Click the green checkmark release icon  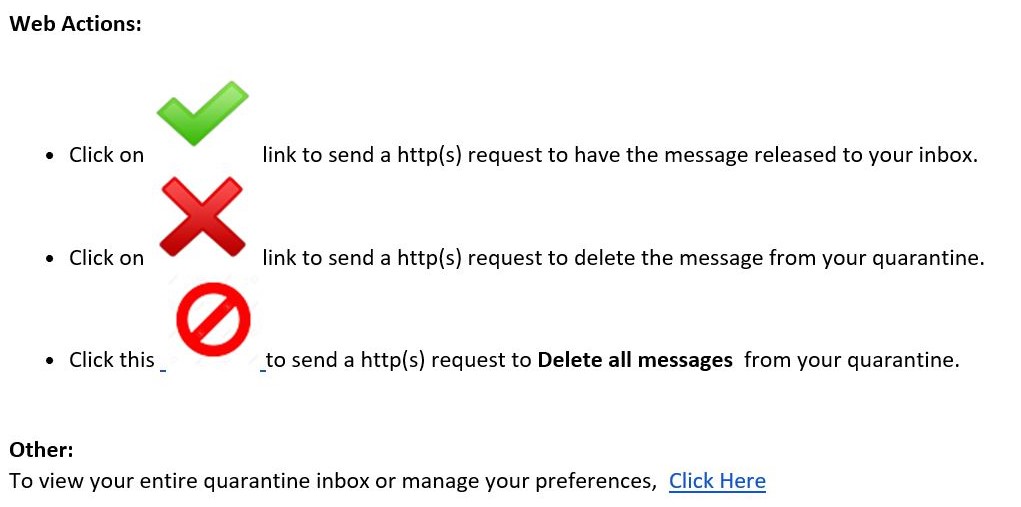pyautogui.click(x=203, y=113)
